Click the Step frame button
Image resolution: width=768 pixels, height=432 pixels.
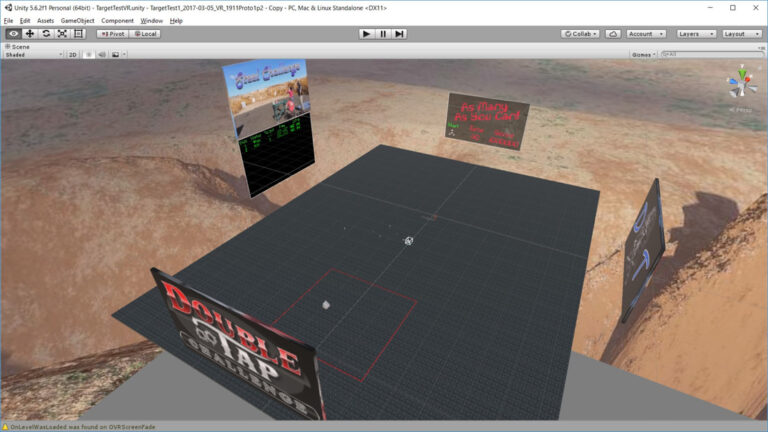(x=400, y=33)
